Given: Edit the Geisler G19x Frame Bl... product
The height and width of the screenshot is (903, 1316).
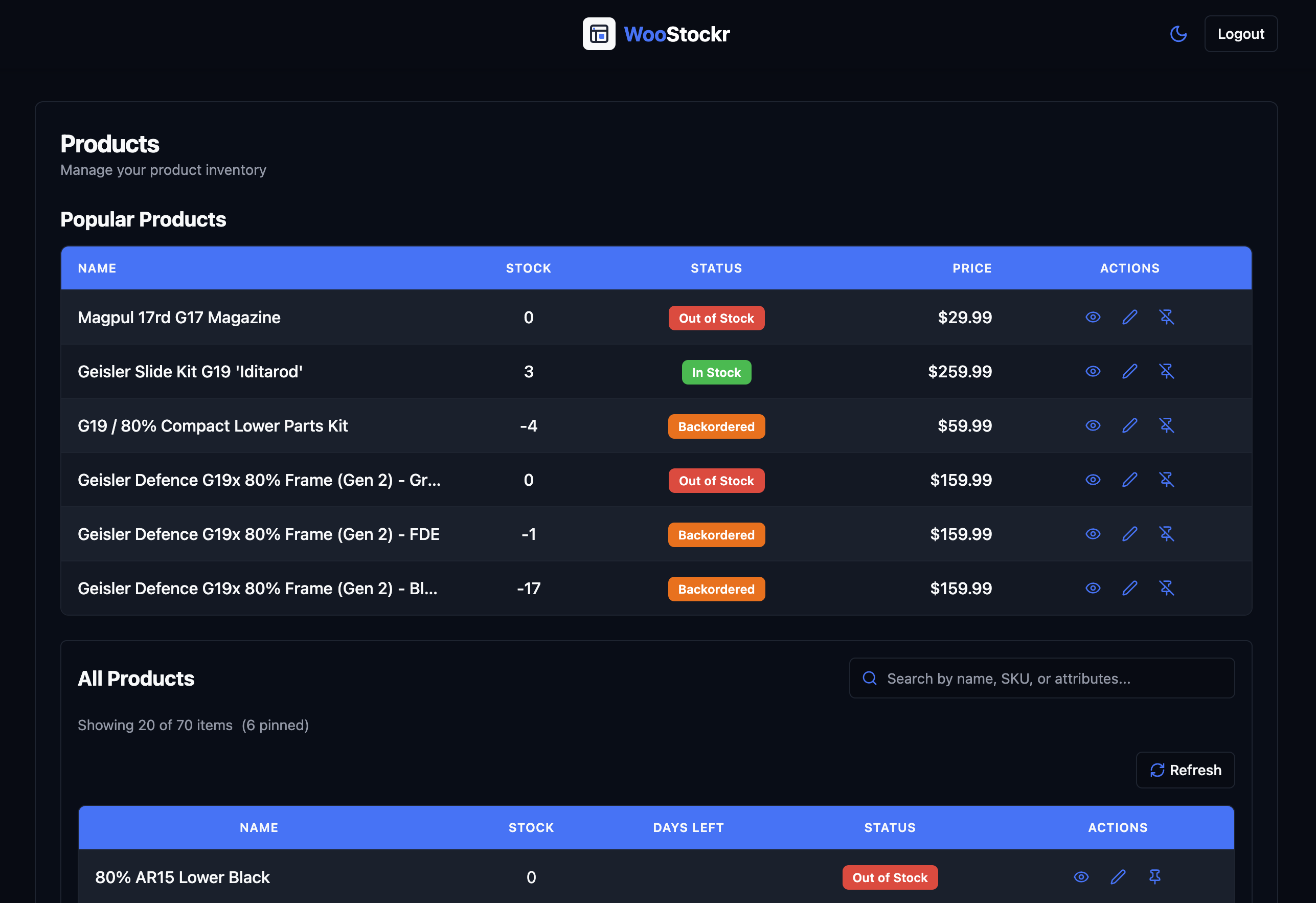Looking at the screenshot, I should (x=1130, y=588).
